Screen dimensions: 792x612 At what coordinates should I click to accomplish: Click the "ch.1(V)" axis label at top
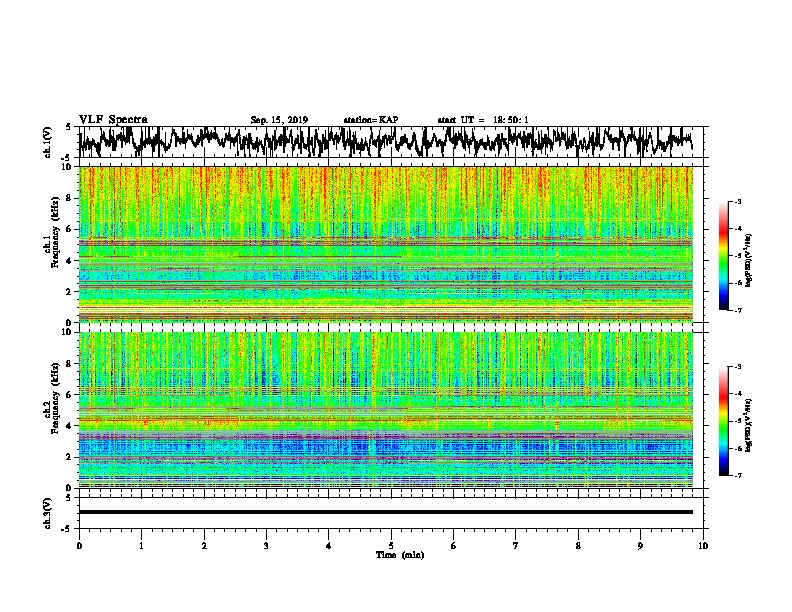pos(48,142)
